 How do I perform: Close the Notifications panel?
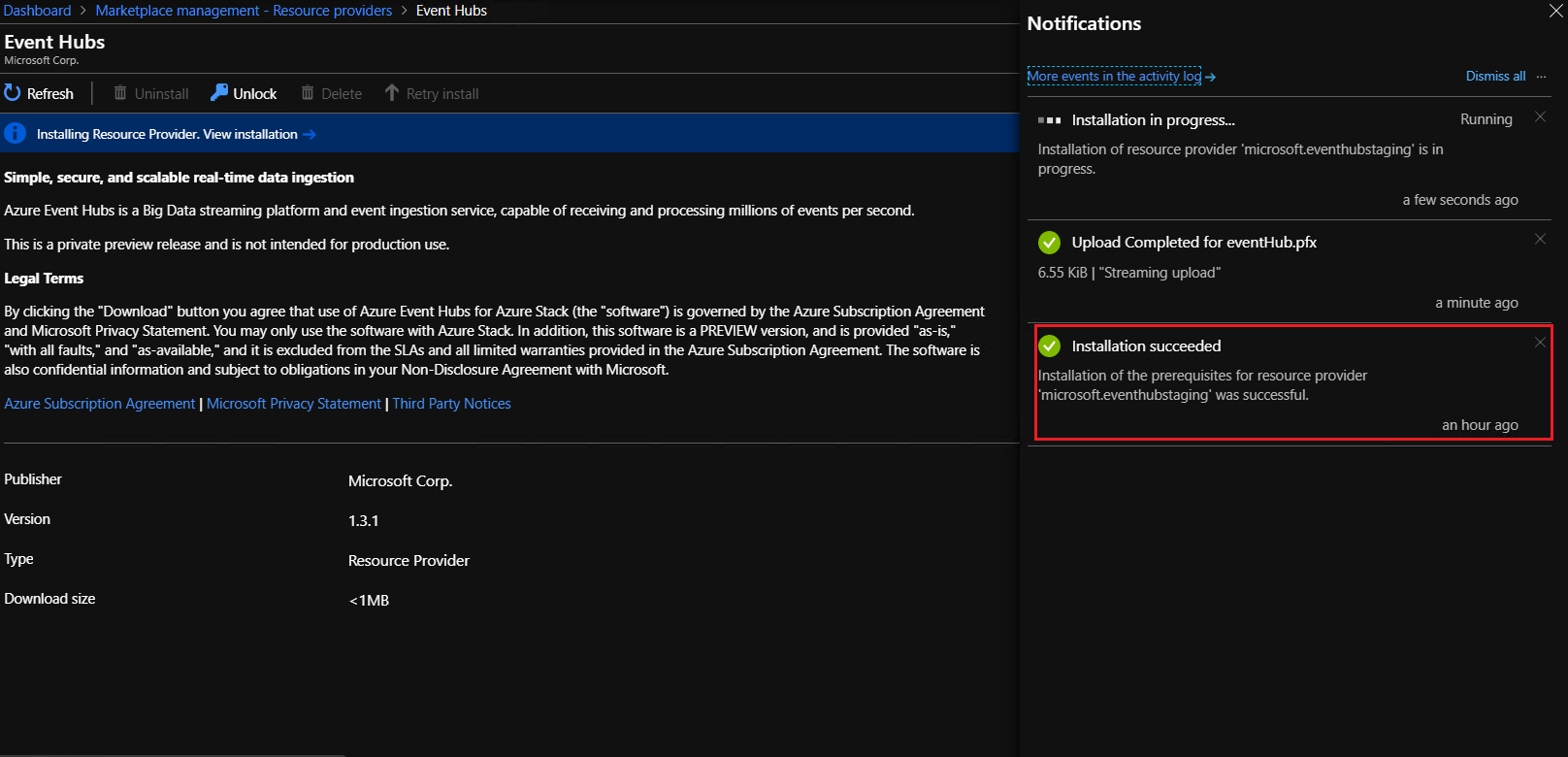[x=1555, y=11]
